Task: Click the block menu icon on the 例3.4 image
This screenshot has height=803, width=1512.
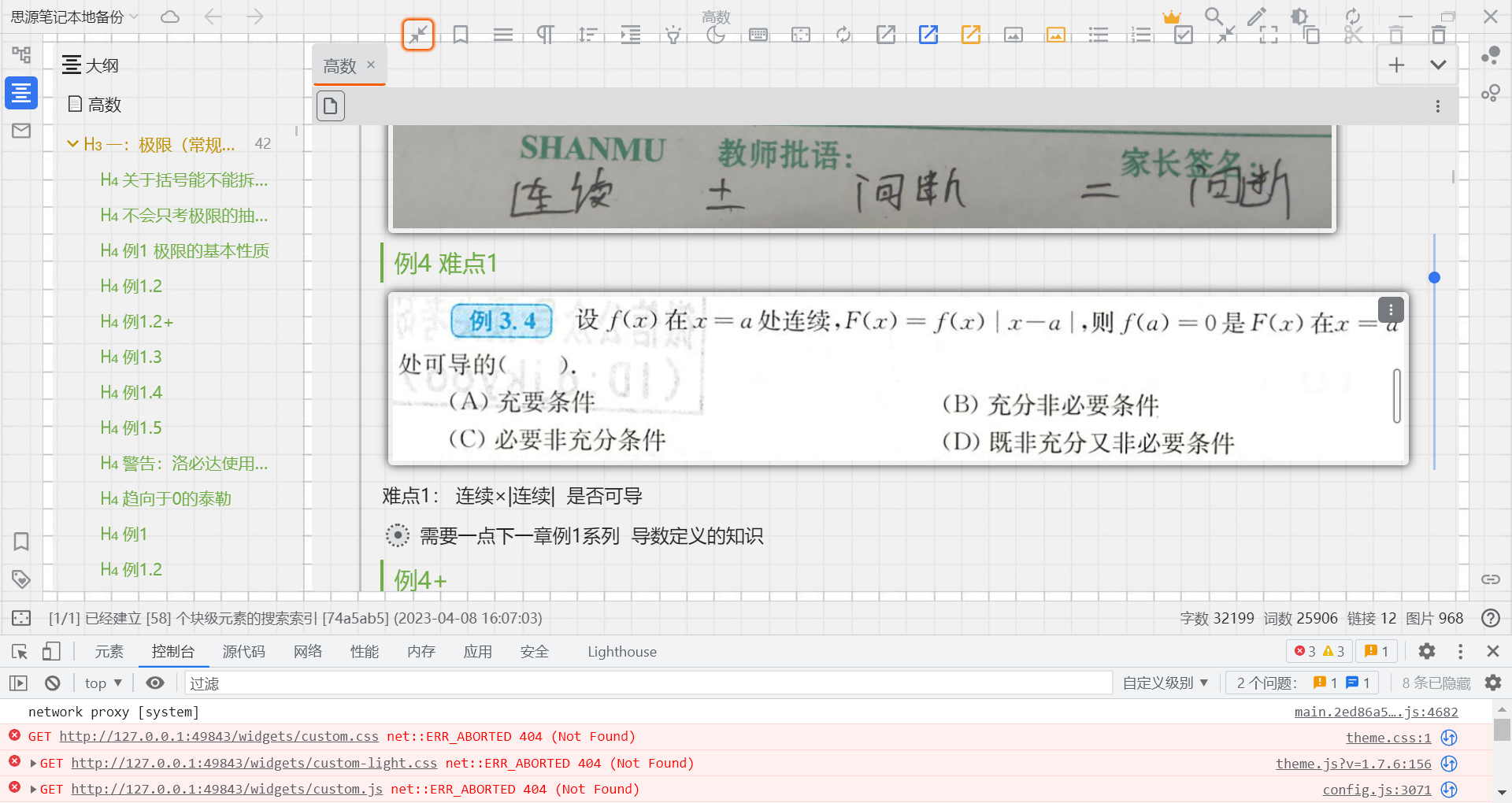Action: coord(1391,309)
